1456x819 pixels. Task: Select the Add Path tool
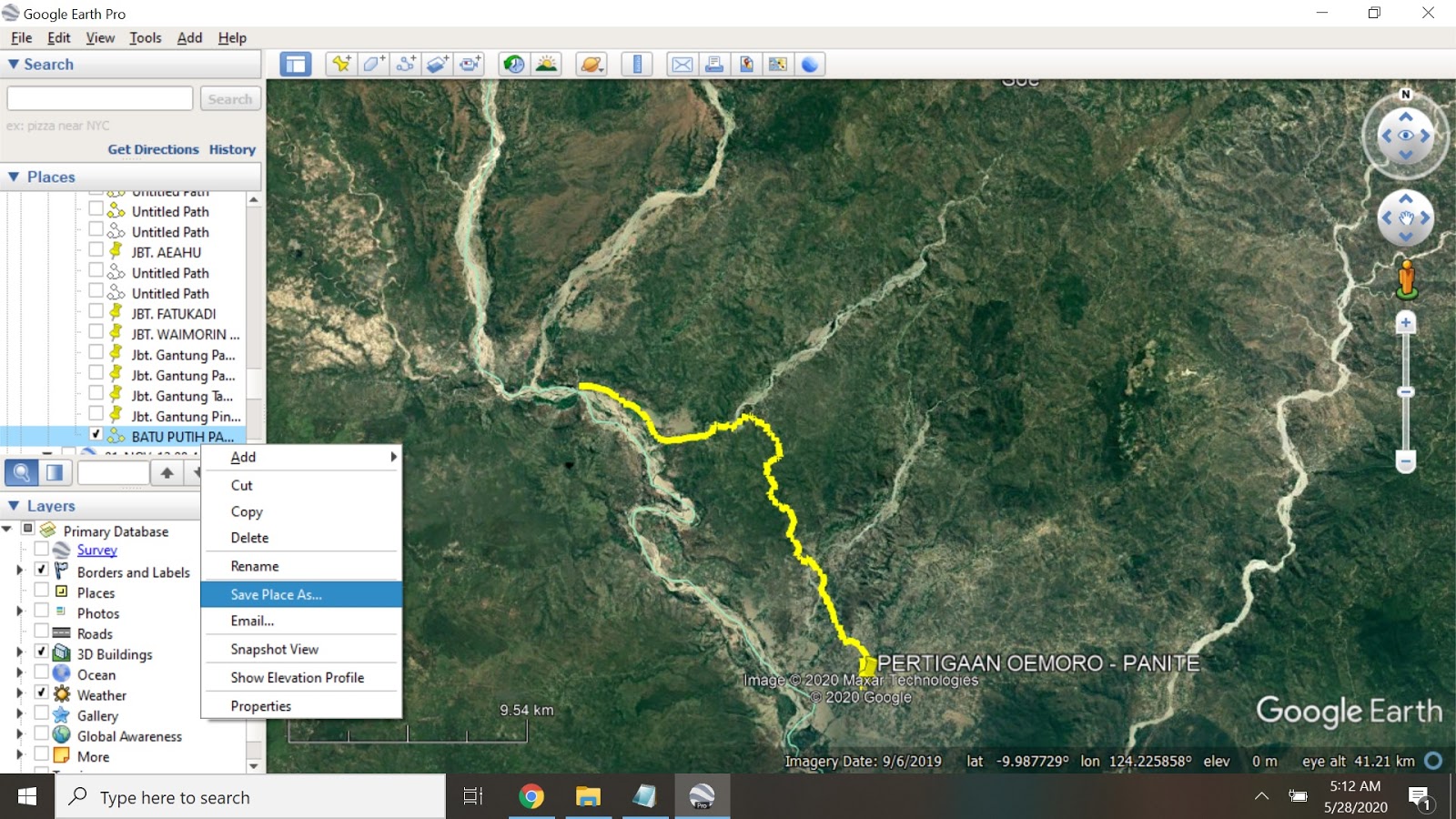(406, 64)
